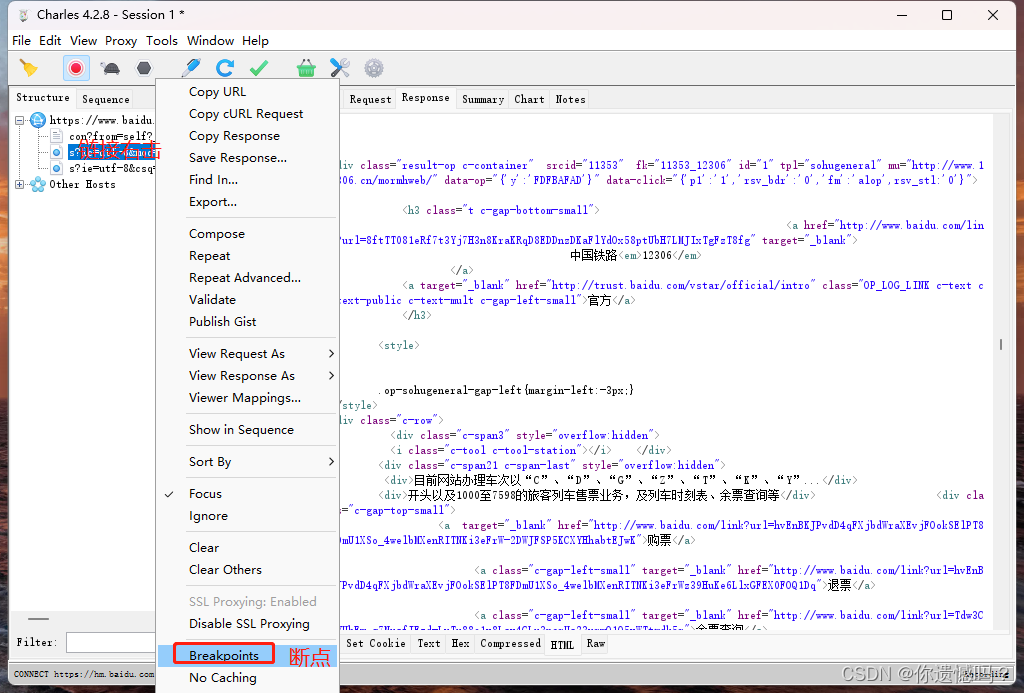Select s?ie=utf-8&csq request item

[111, 169]
